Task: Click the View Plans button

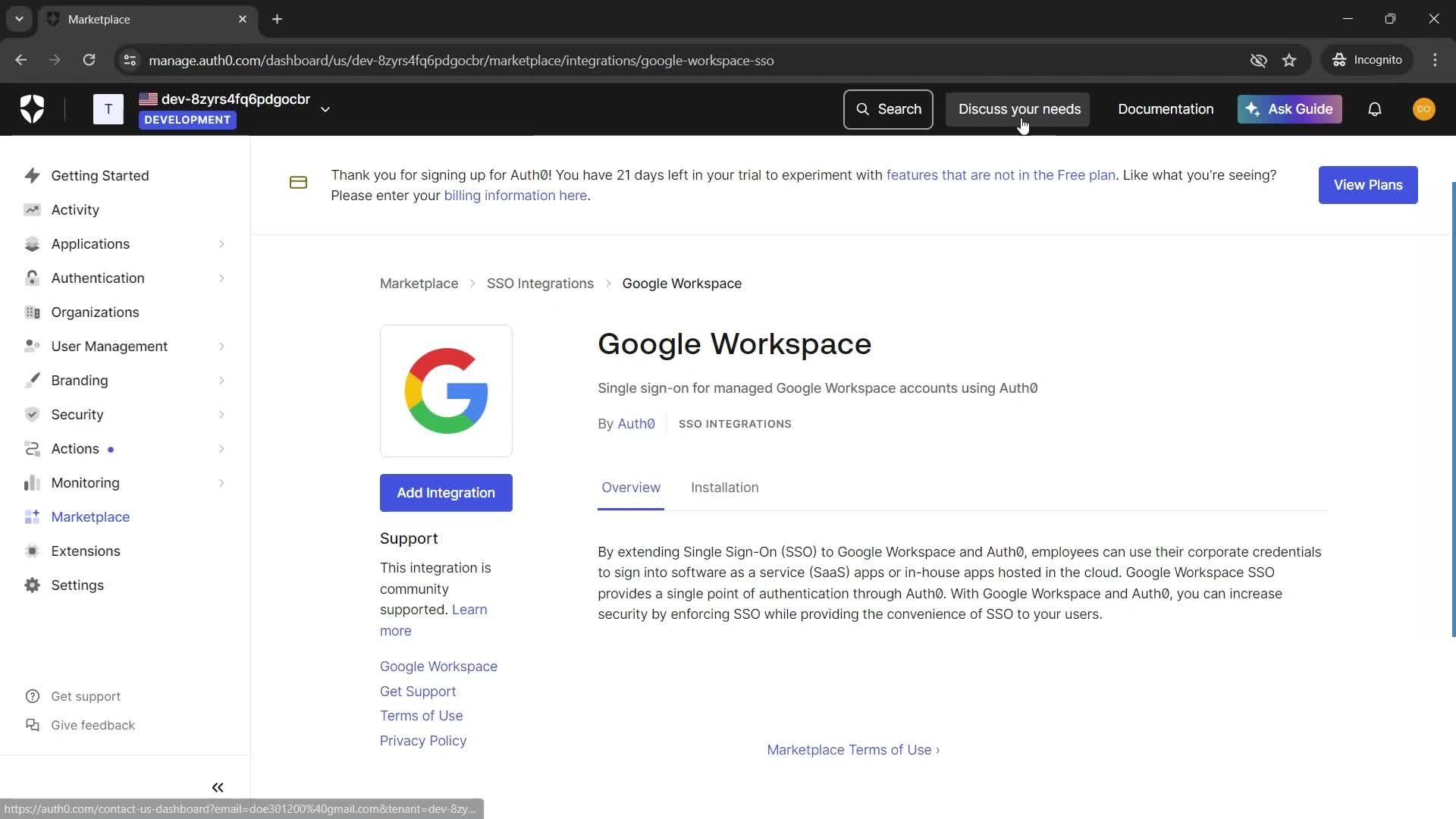Action: click(1368, 185)
